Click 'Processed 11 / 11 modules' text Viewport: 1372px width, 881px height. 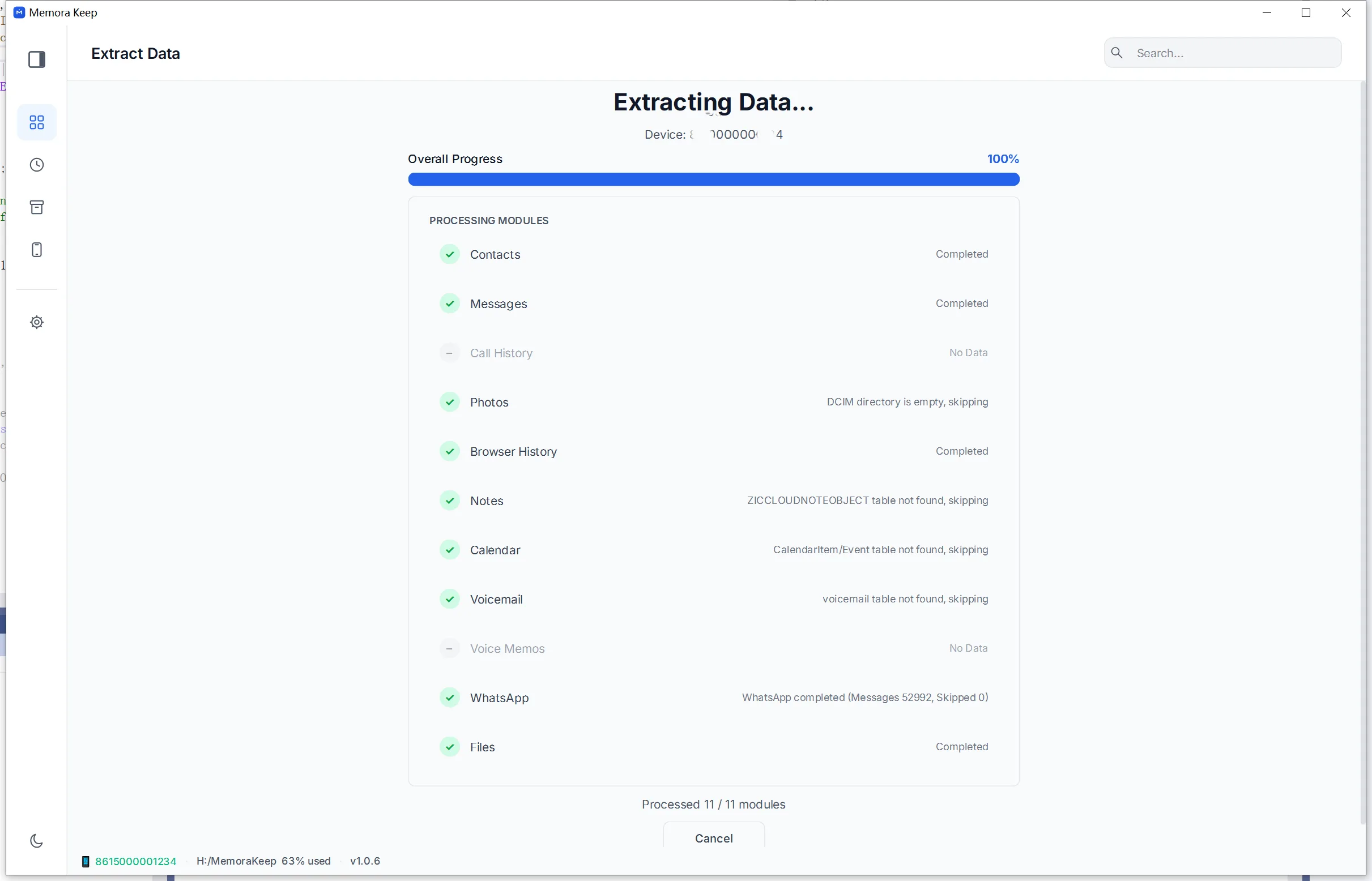coord(713,805)
